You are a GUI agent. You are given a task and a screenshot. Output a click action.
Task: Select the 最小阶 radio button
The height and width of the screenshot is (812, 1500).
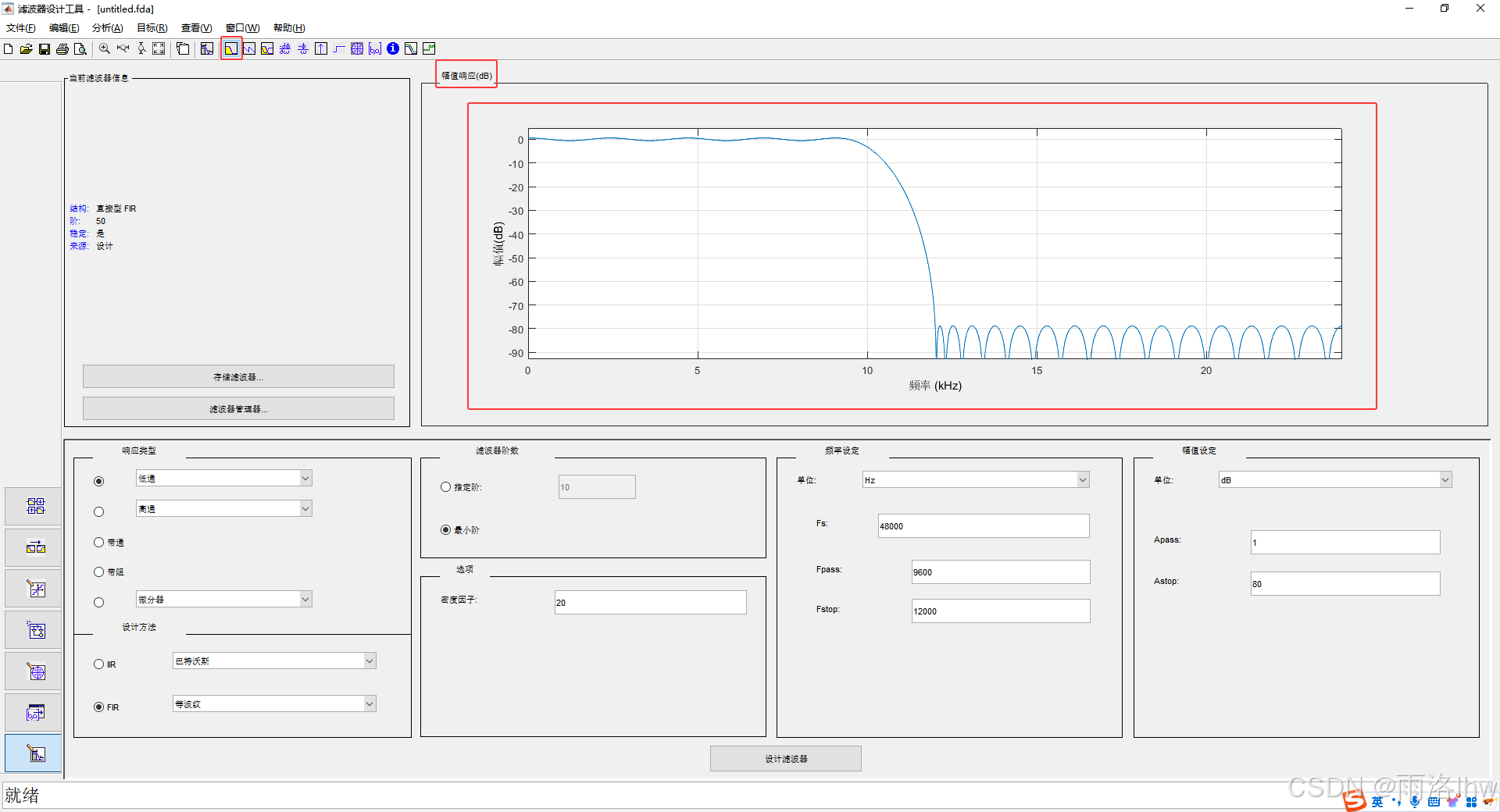click(445, 530)
